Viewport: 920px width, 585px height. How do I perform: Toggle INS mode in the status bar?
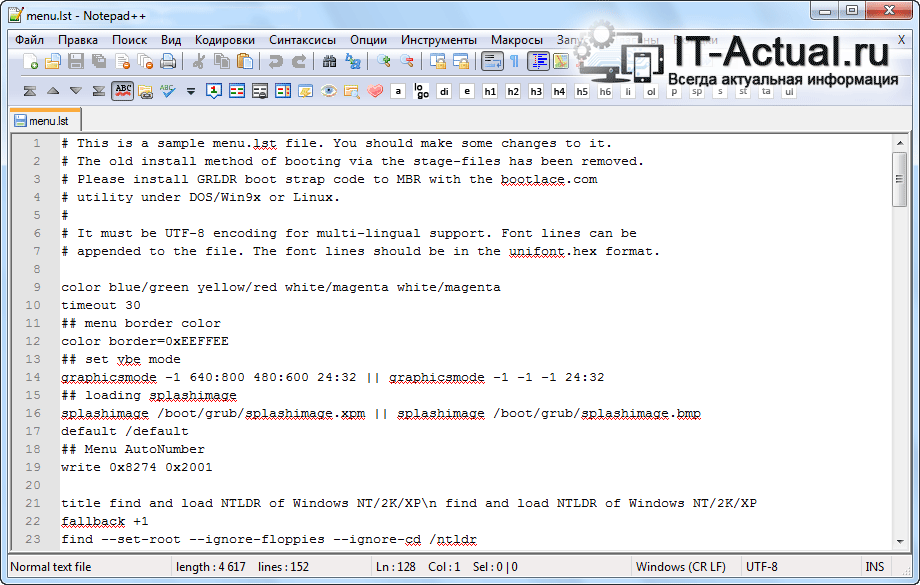875,567
